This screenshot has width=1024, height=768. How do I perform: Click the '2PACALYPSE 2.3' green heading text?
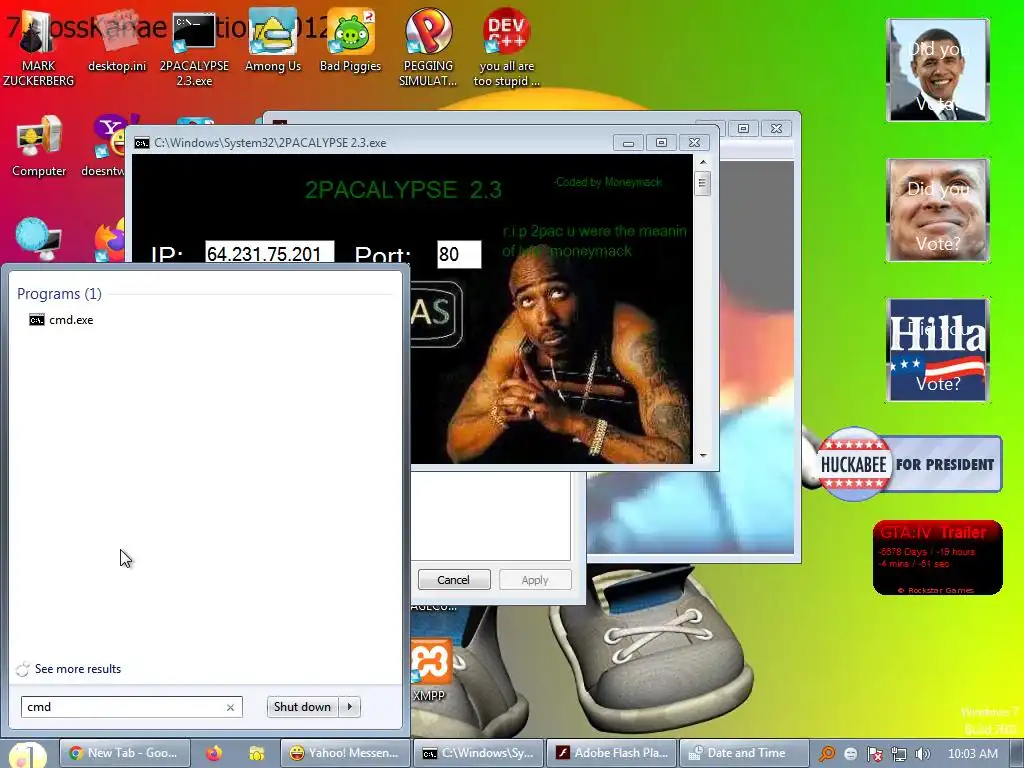[403, 189]
